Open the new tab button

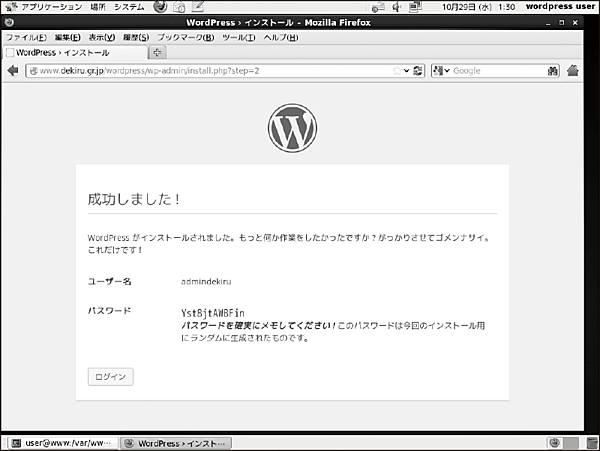158,52
